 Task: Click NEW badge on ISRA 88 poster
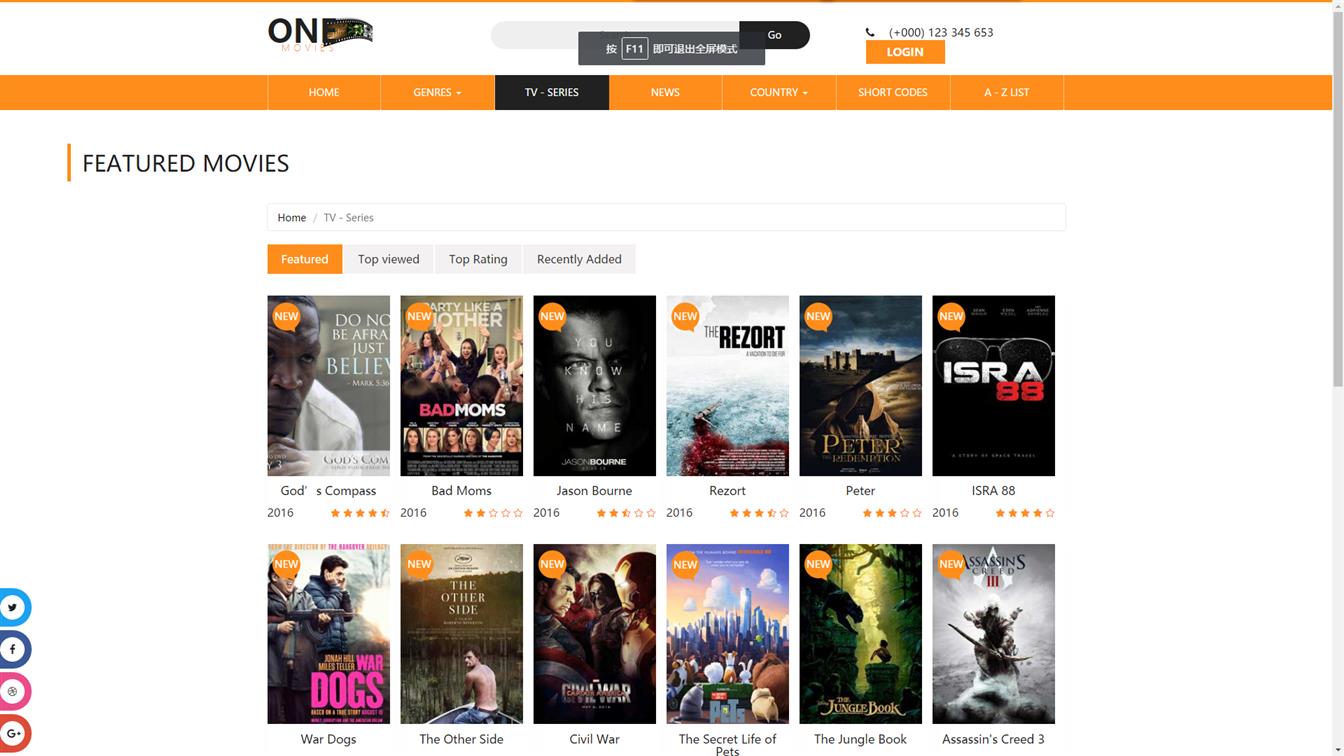click(x=951, y=316)
